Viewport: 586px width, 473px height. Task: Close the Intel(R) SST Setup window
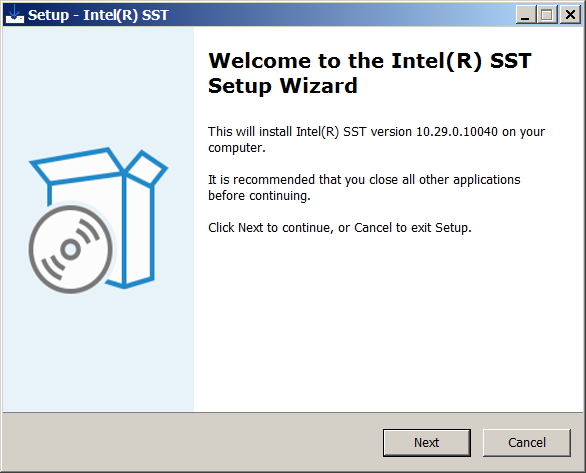tap(570, 15)
